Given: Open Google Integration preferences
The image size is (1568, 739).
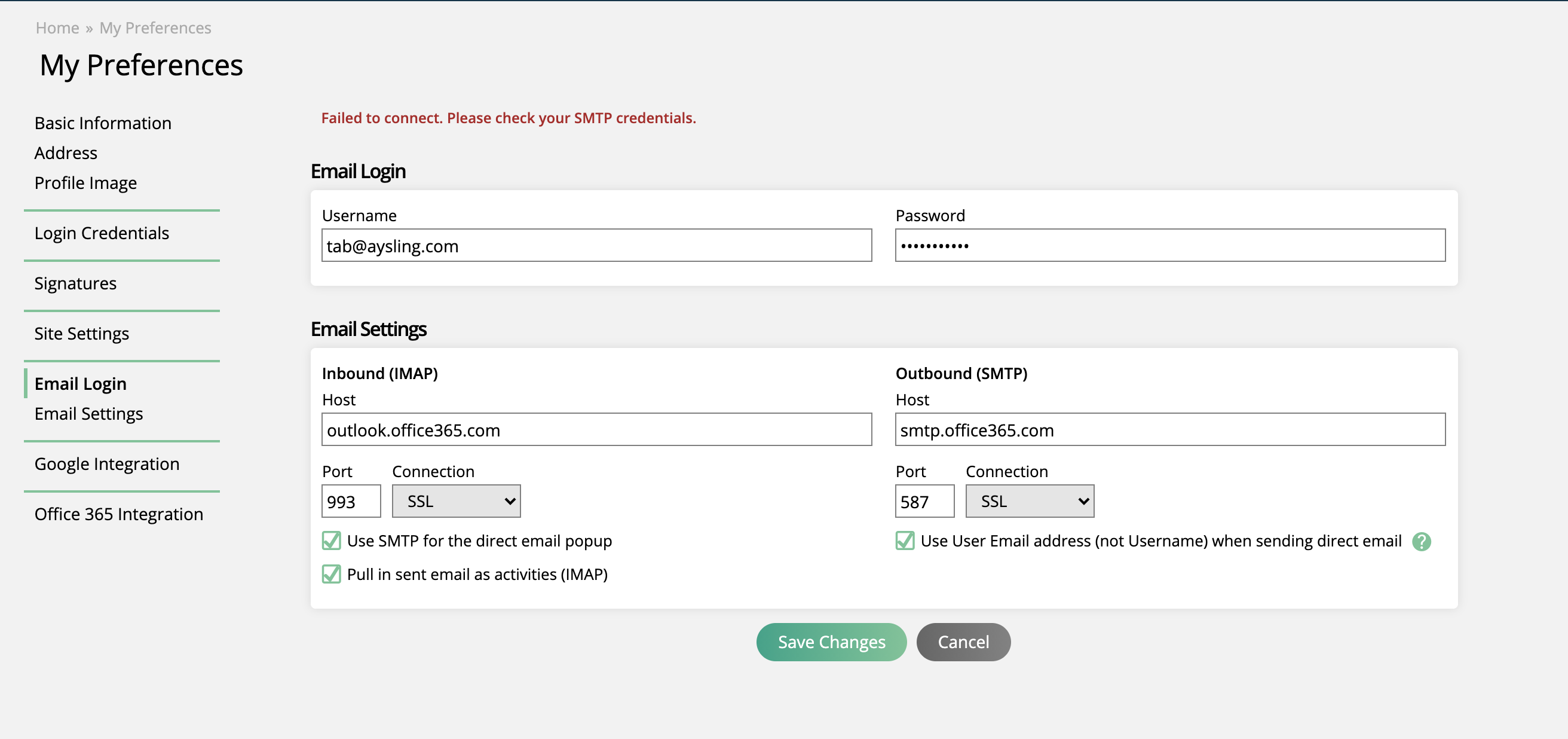Looking at the screenshot, I should click(107, 464).
